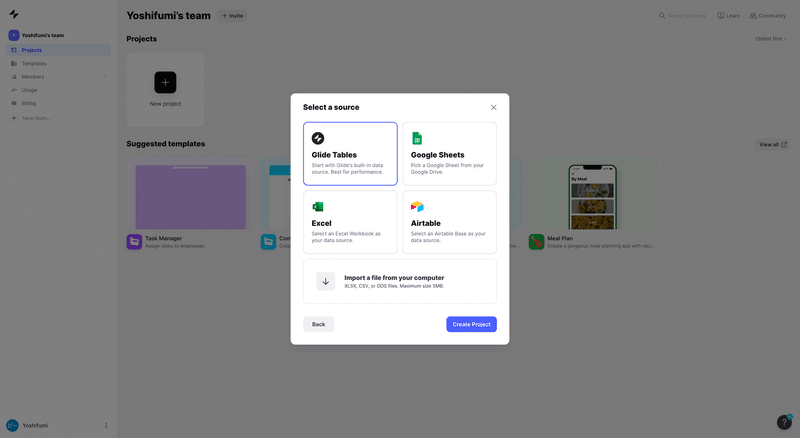Click New team in the sidebar
800x438 pixels.
(36, 118)
